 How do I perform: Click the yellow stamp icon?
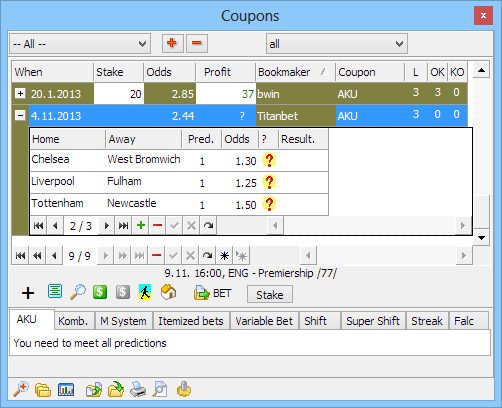coord(184,389)
